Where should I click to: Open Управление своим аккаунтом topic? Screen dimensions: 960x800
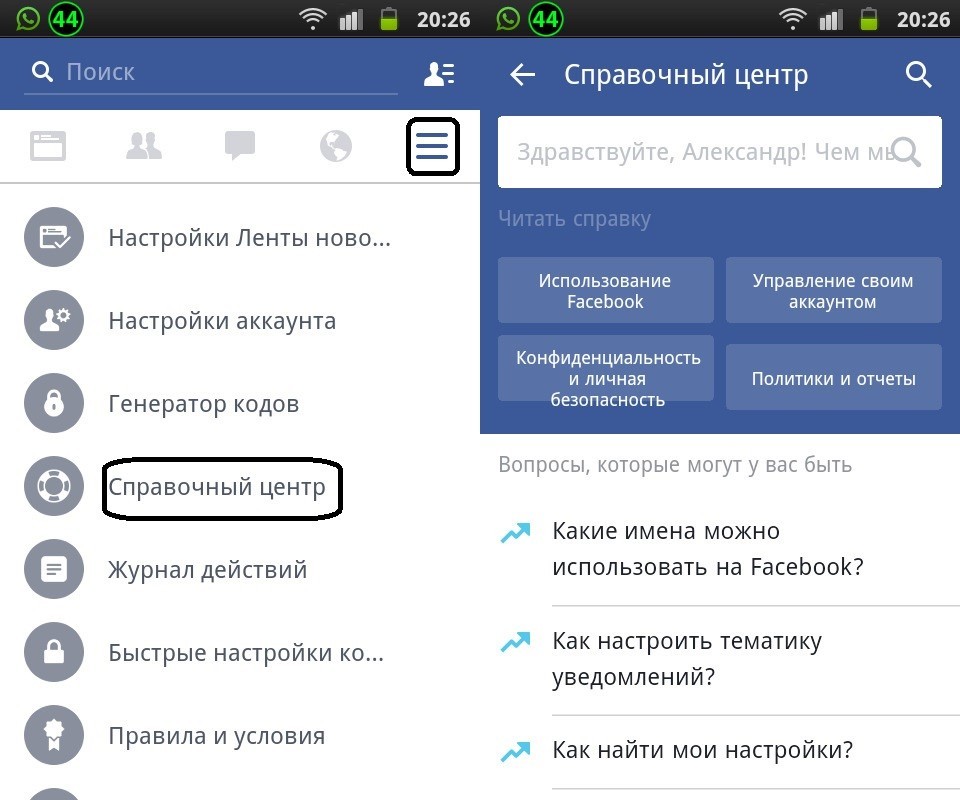click(833, 290)
